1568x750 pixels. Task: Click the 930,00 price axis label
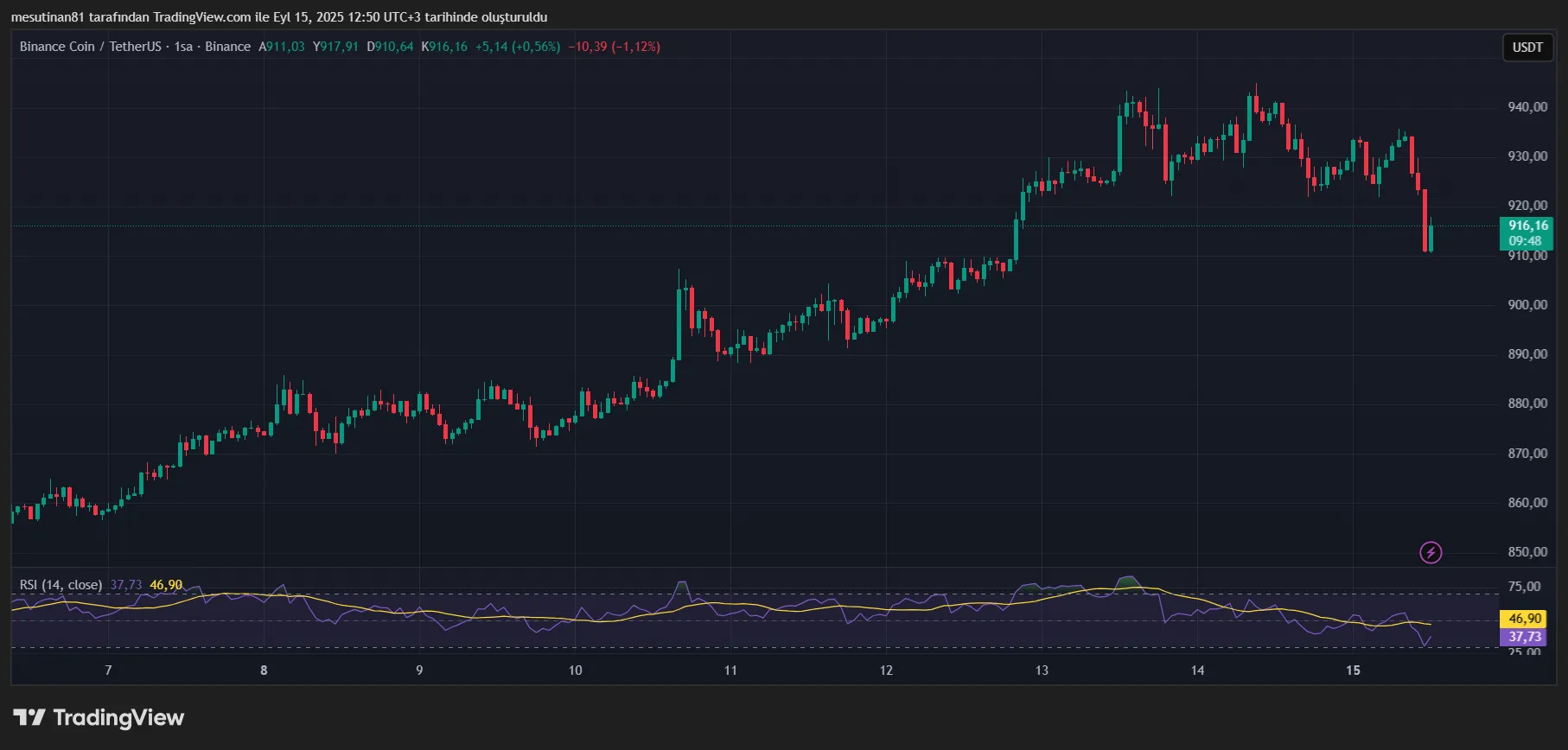1527,156
